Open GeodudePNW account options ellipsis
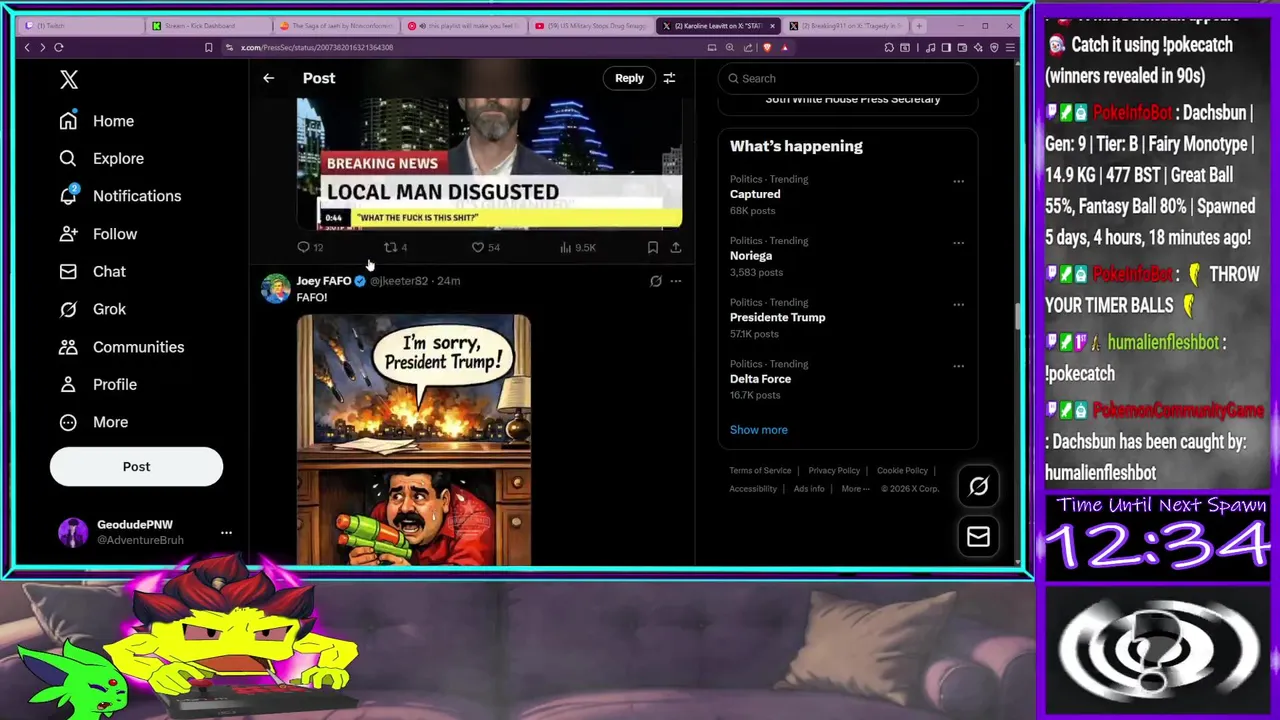 (226, 532)
